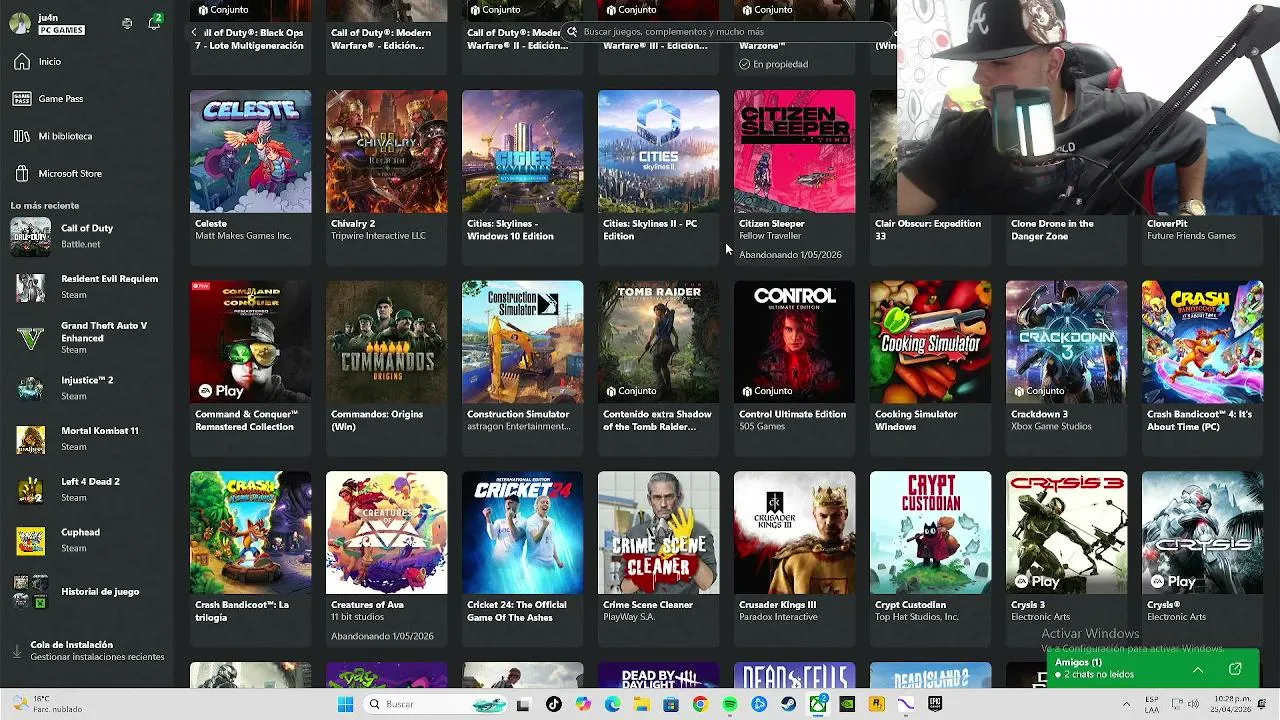The height and width of the screenshot is (720, 1280).
Task: Open the Crypt Custodian cover
Action: (930, 533)
